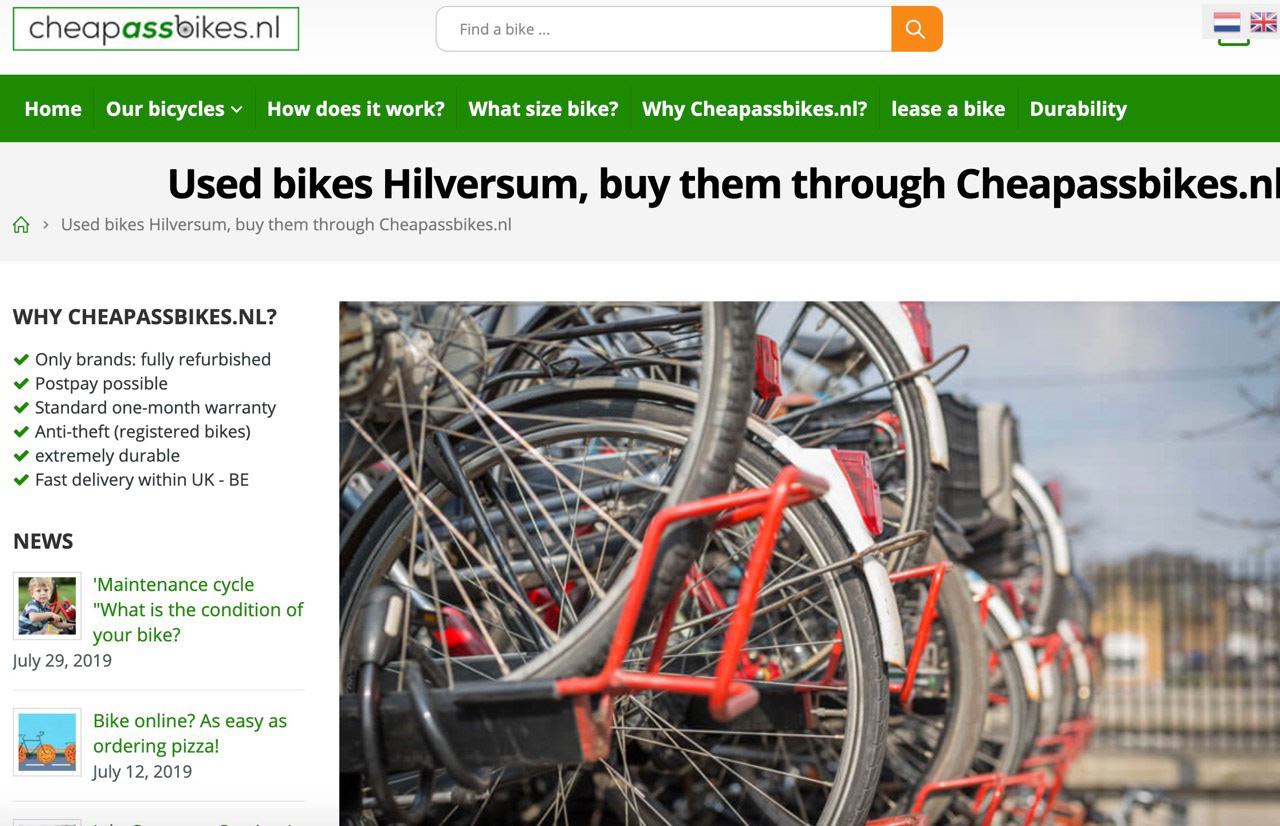Click the checkmark beside Postpay possible

(21, 383)
